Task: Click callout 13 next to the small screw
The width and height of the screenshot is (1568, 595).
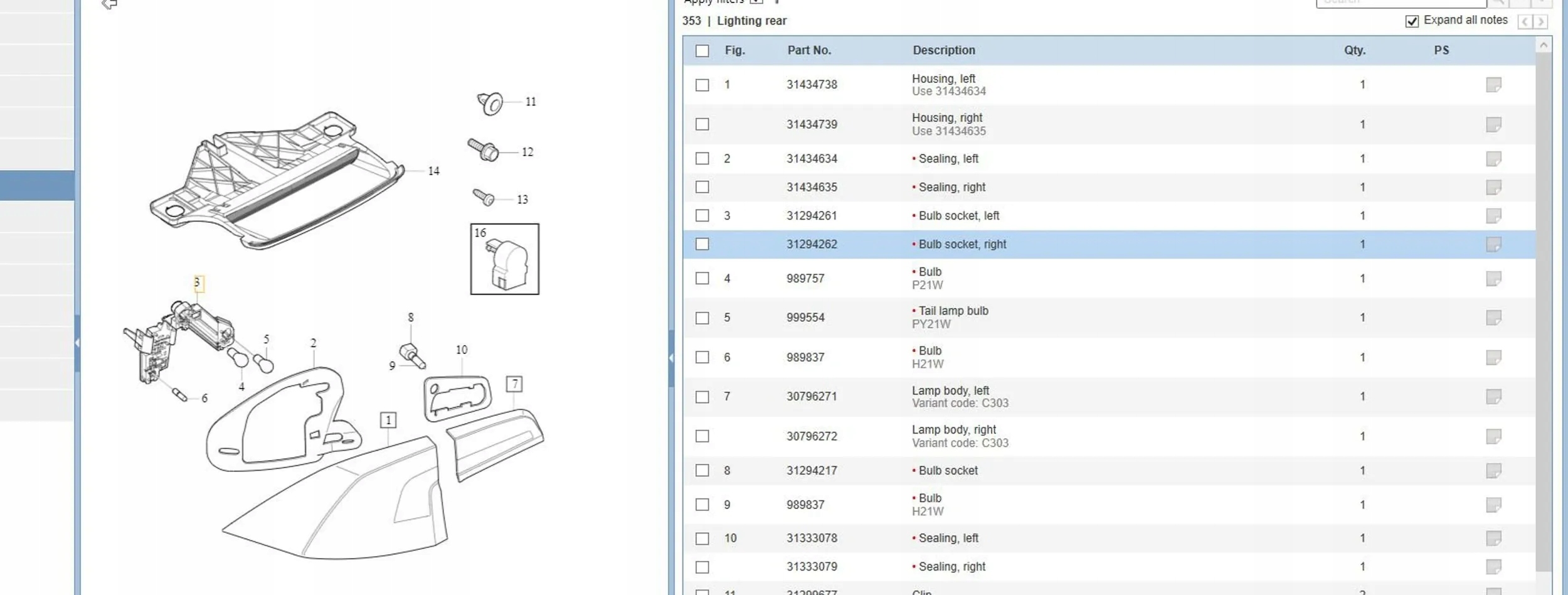Action: tap(522, 200)
